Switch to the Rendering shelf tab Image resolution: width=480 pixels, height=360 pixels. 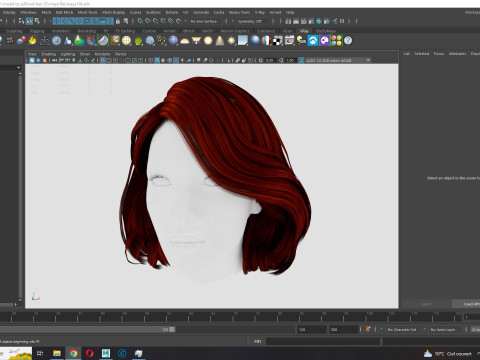pyautogui.click(x=87, y=31)
